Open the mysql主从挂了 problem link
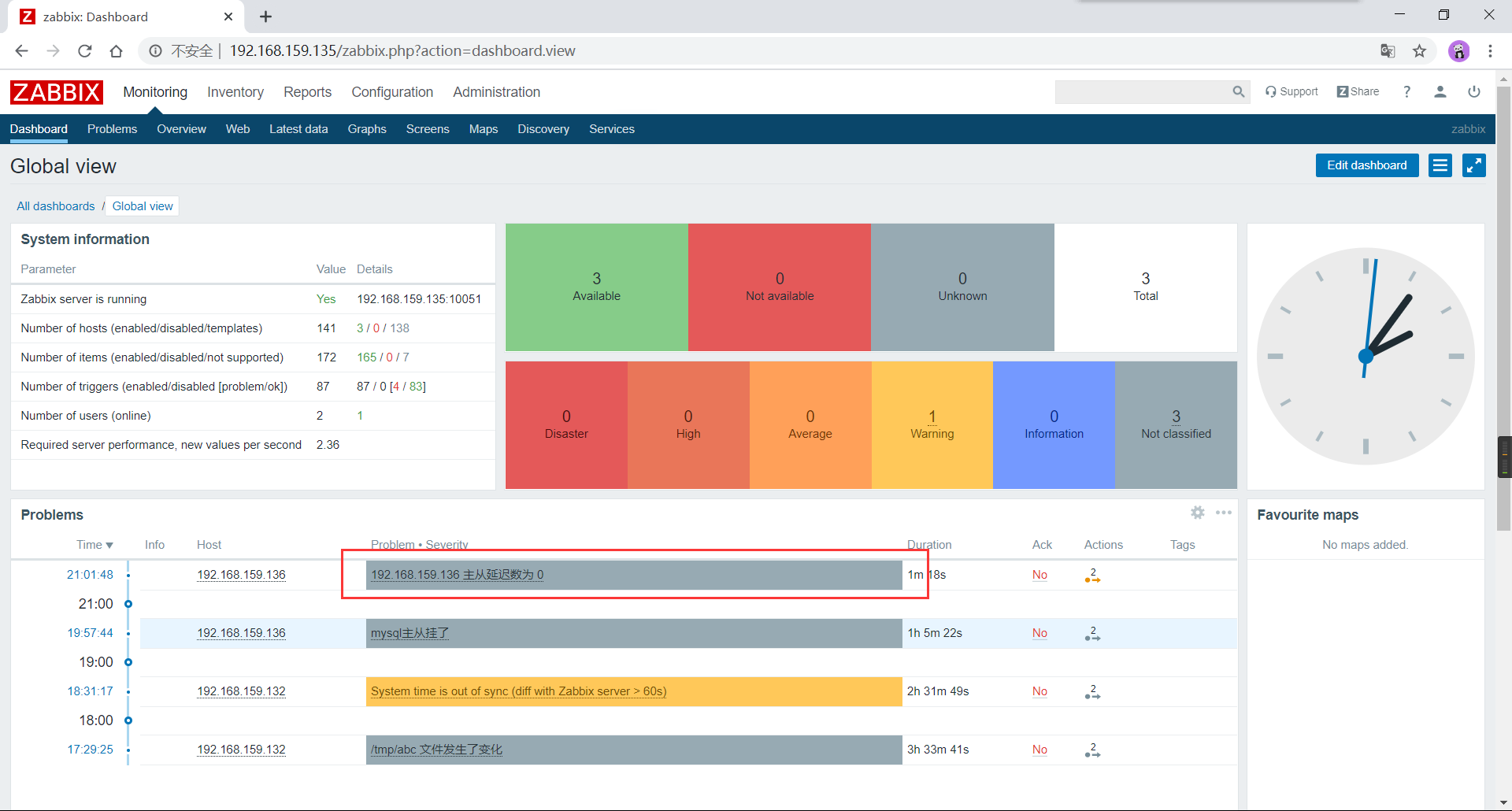This screenshot has height=811, width=1512. [409, 633]
